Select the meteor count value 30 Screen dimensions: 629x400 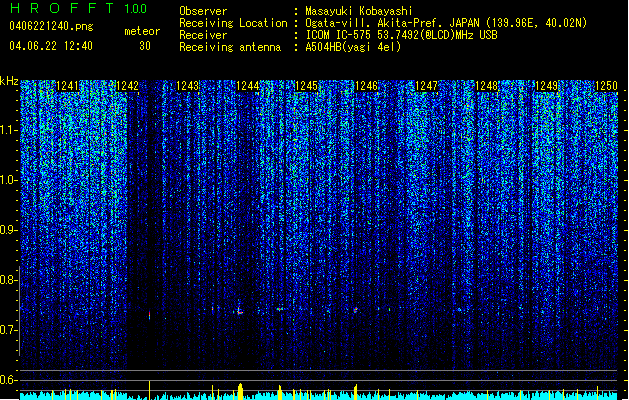(x=145, y=46)
